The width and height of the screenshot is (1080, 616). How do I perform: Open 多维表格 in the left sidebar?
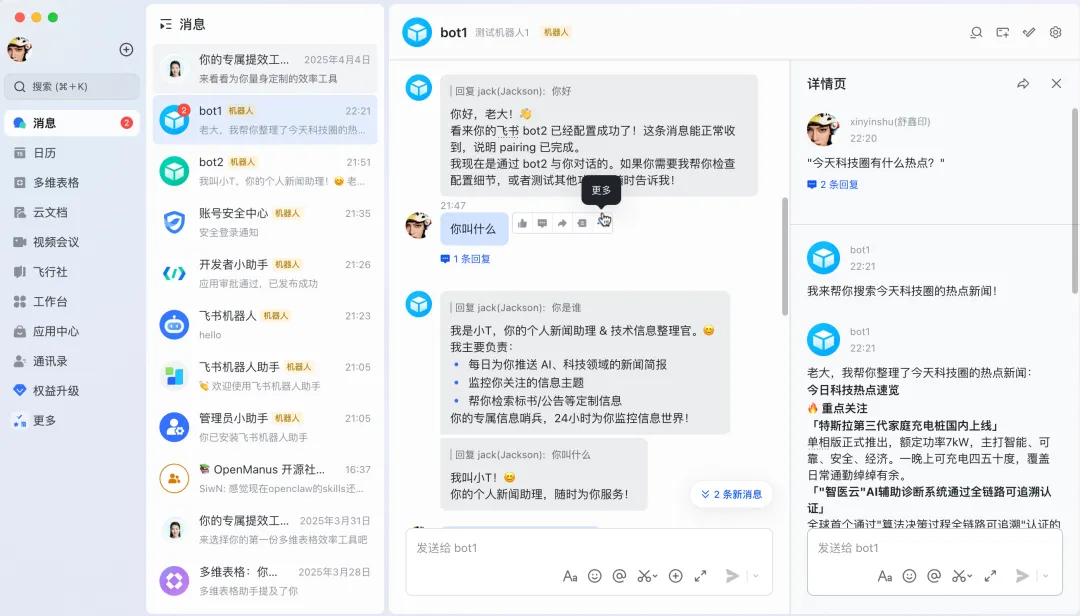(72, 183)
